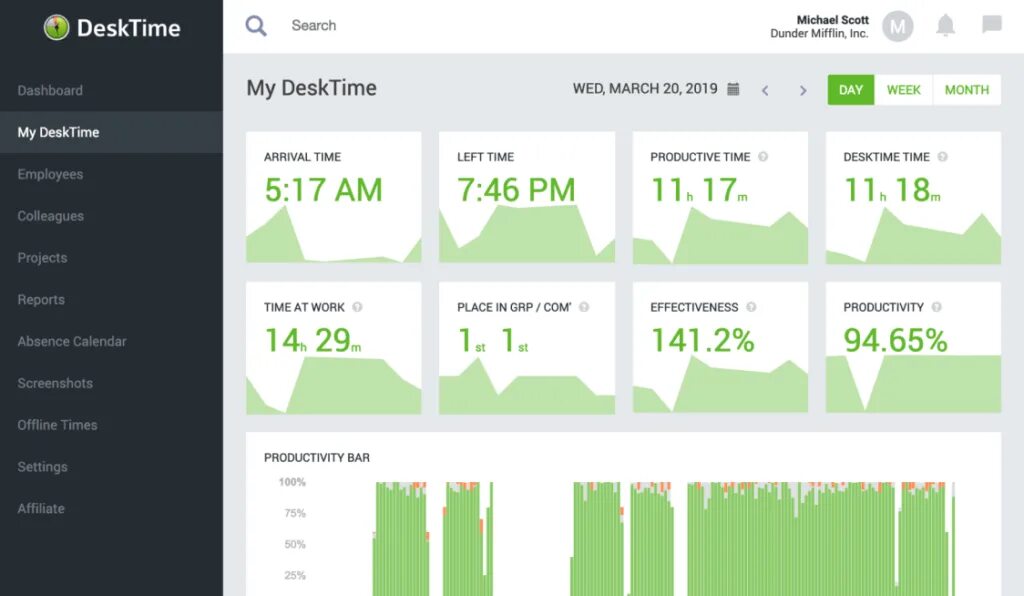The height and width of the screenshot is (596, 1024).
Task: Switch to DAY view
Action: pyautogui.click(x=851, y=90)
